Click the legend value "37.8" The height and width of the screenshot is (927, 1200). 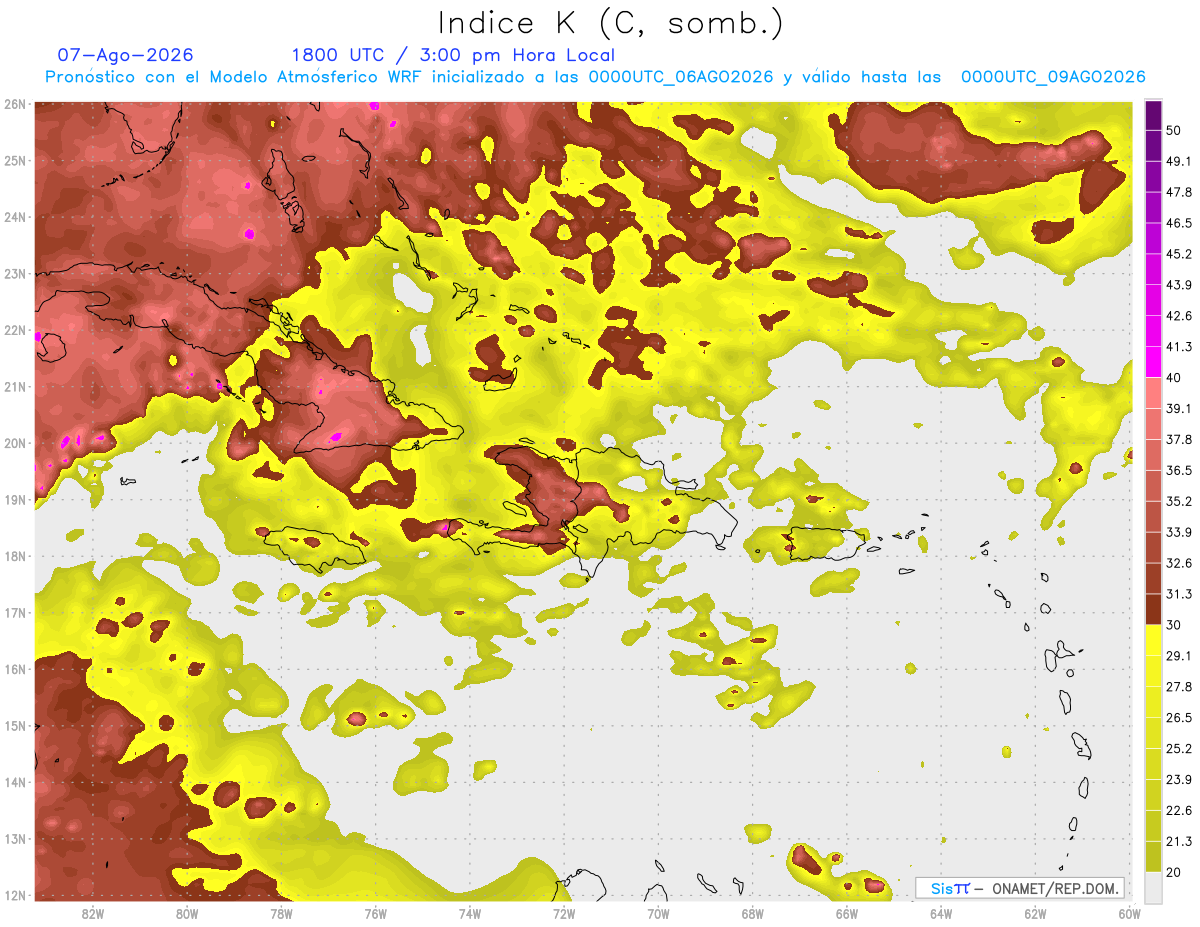pyautogui.click(x=1179, y=439)
